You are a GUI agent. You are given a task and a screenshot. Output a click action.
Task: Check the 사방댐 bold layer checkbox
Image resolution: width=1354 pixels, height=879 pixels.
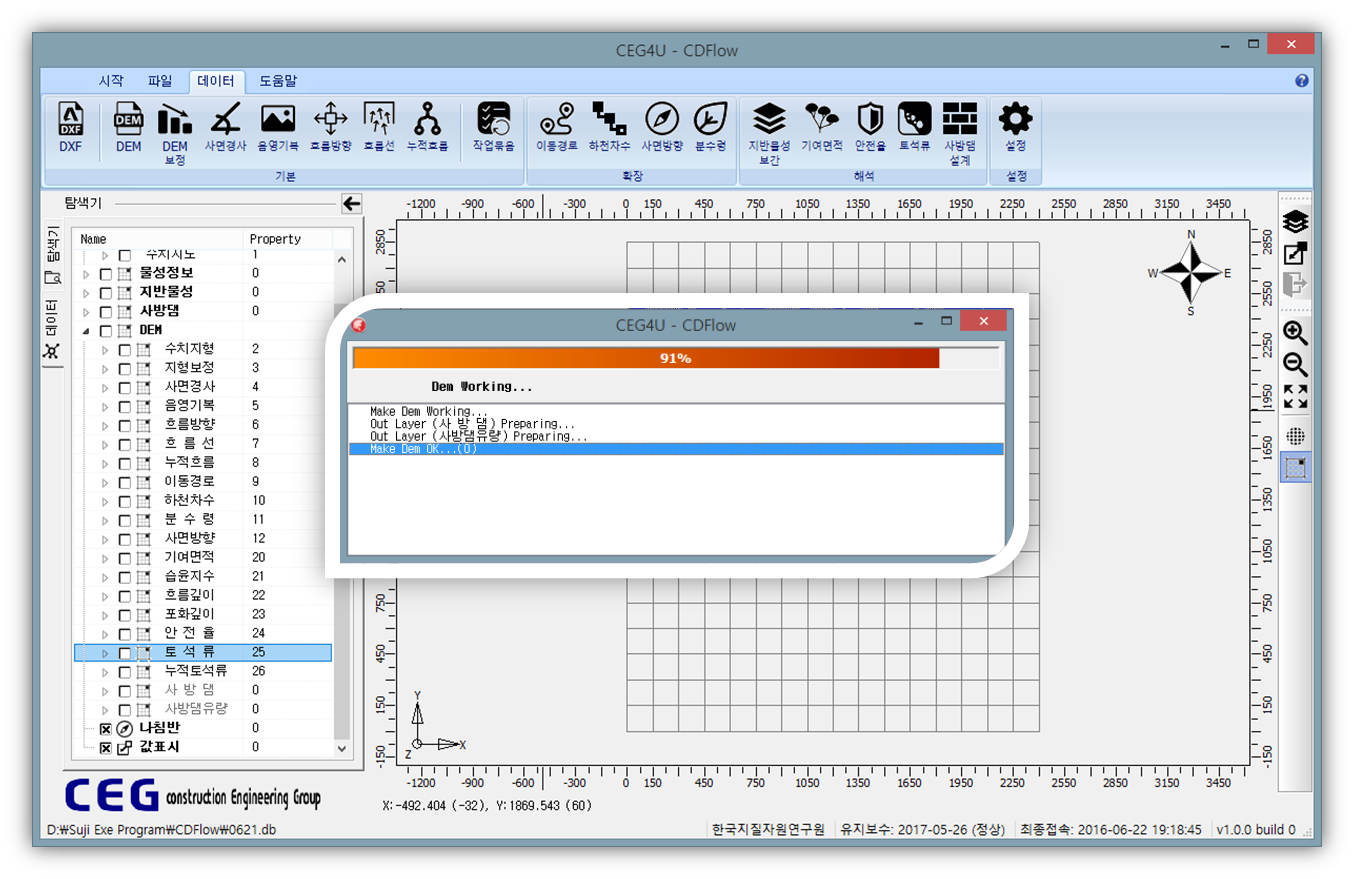[x=106, y=312]
